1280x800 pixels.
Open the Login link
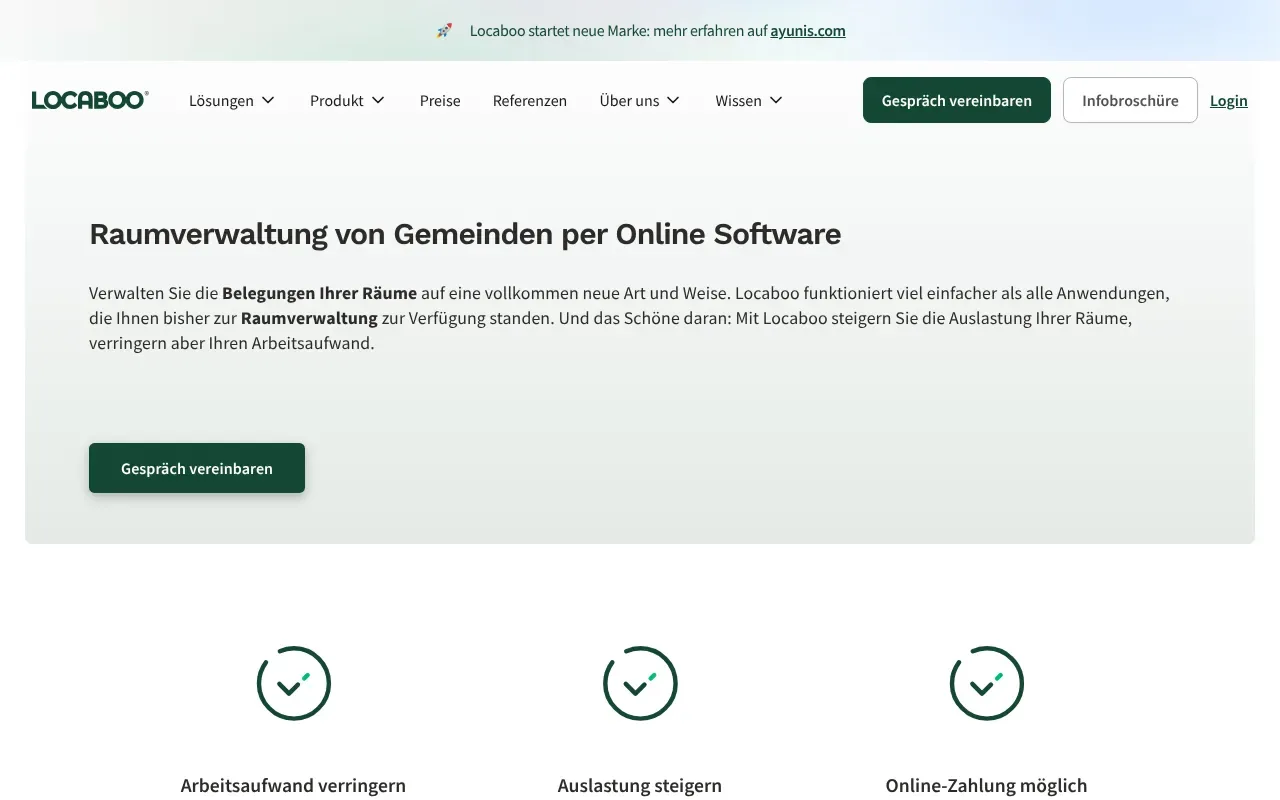1228,100
